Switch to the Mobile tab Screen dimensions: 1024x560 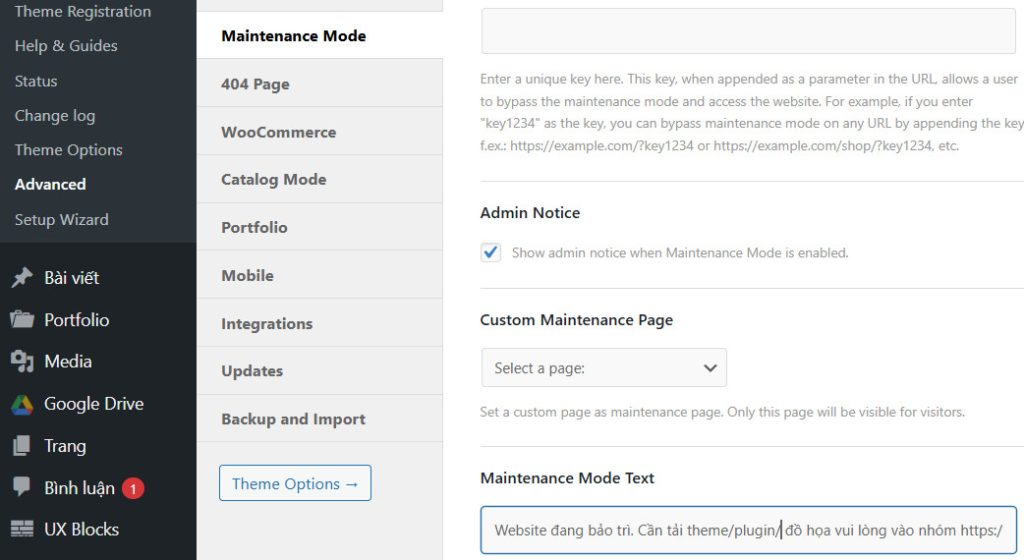click(319, 275)
